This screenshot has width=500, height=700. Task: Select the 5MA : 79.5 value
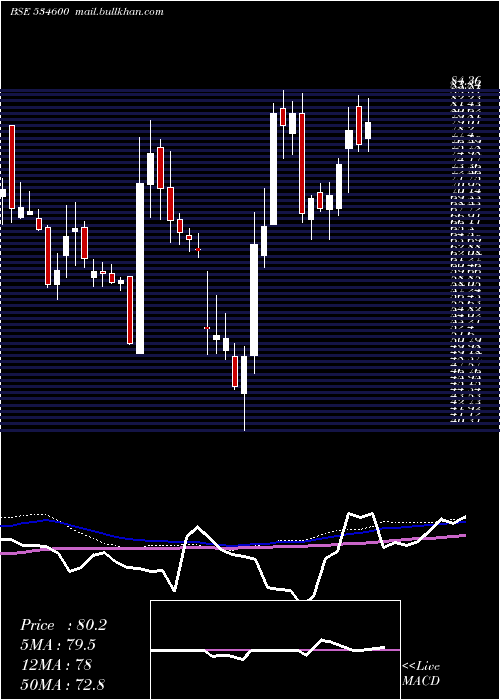58,645
